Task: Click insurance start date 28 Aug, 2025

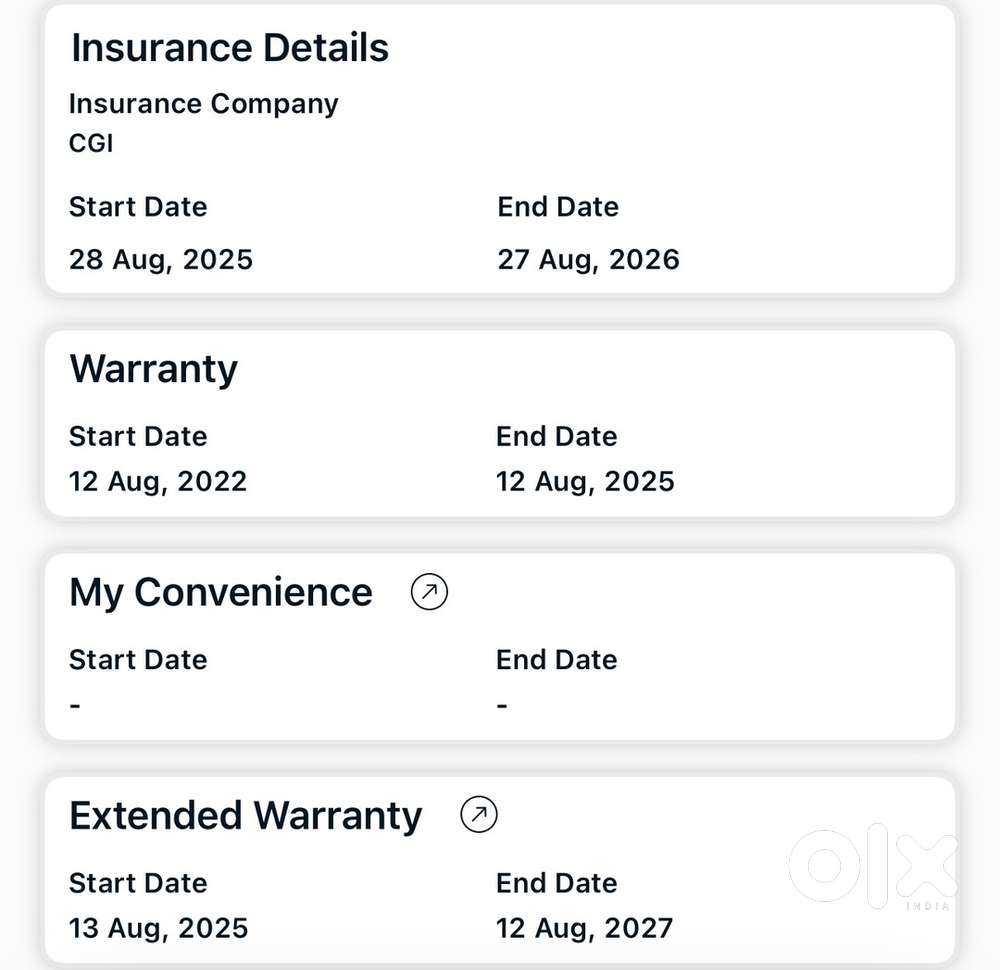Action: click(x=161, y=260)
